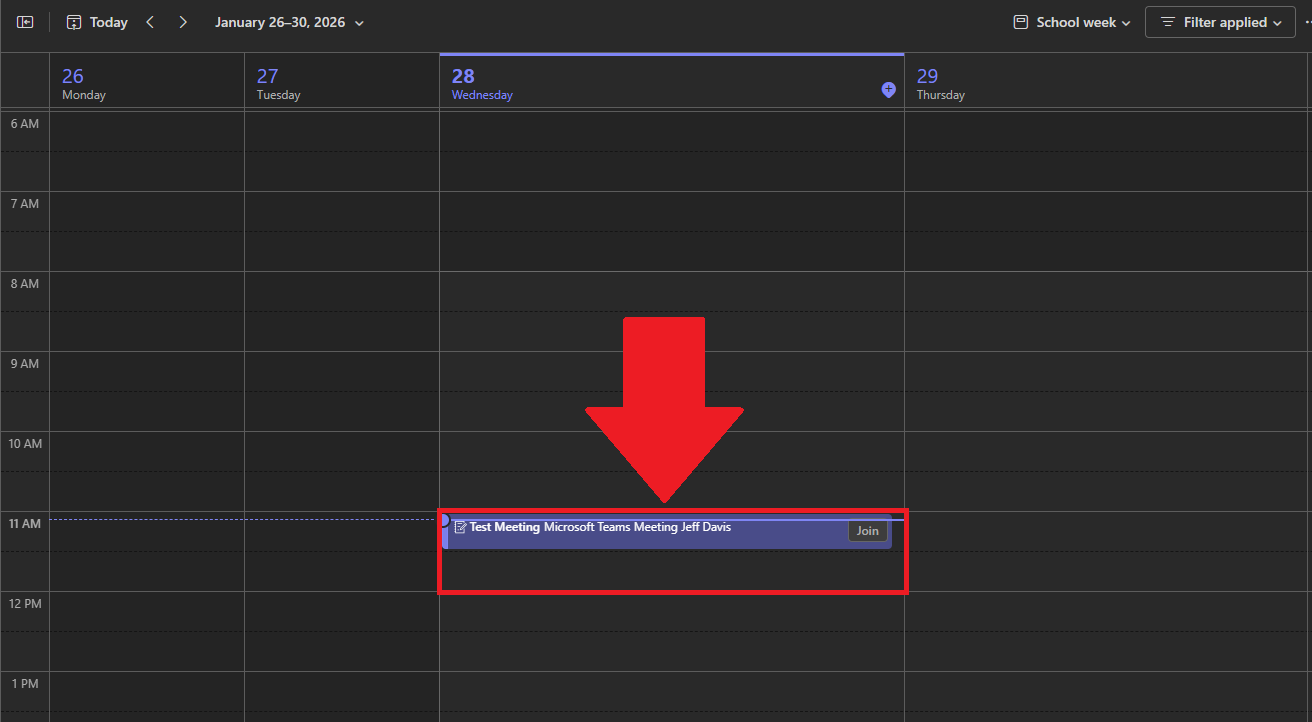Click the previous week arrow

point(150,22)
